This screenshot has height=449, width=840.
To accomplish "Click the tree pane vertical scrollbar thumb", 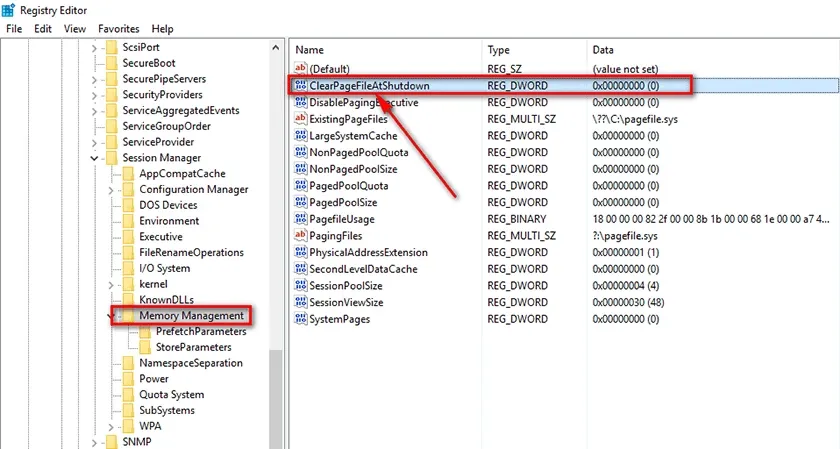I will point(276,399).
